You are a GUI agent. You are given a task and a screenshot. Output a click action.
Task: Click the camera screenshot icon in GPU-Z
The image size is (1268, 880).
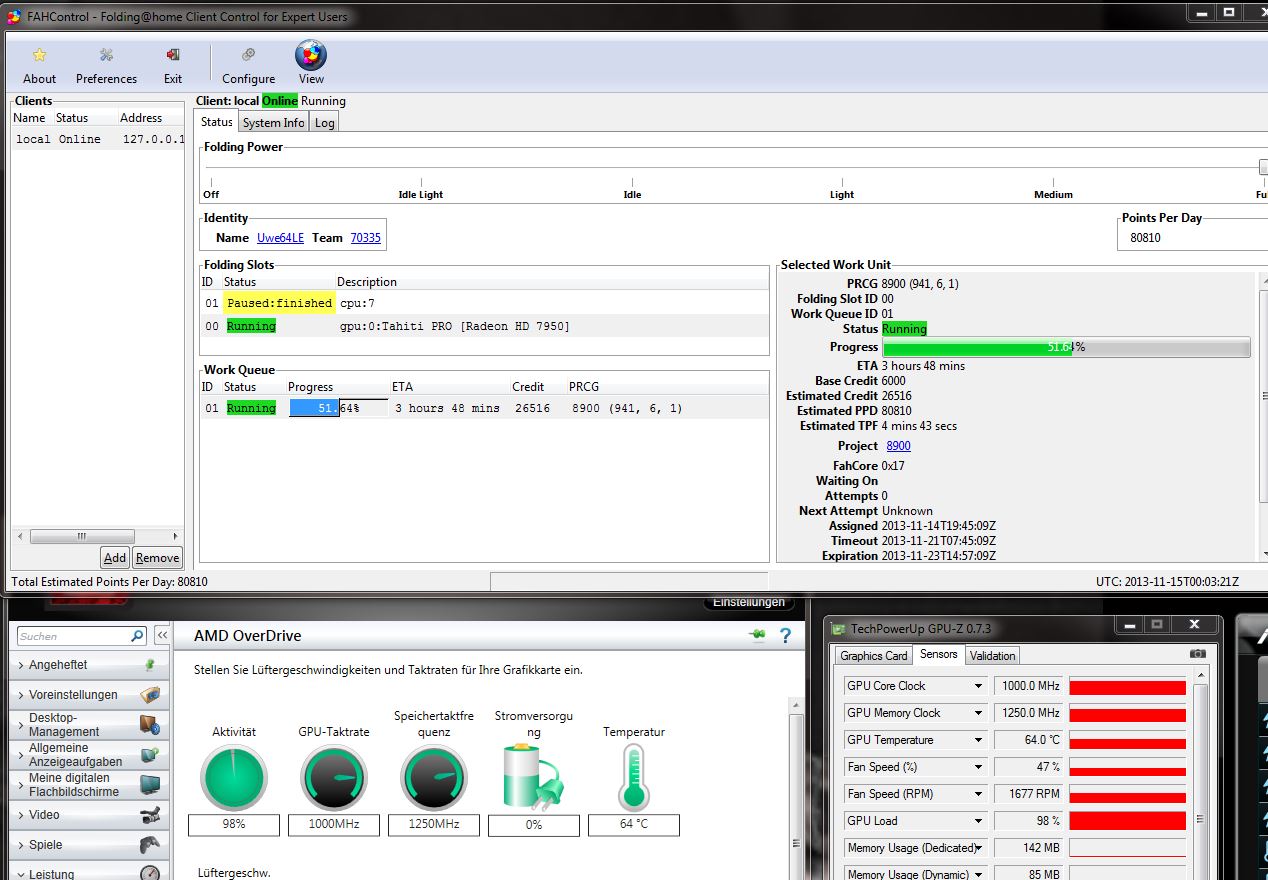1197,654
